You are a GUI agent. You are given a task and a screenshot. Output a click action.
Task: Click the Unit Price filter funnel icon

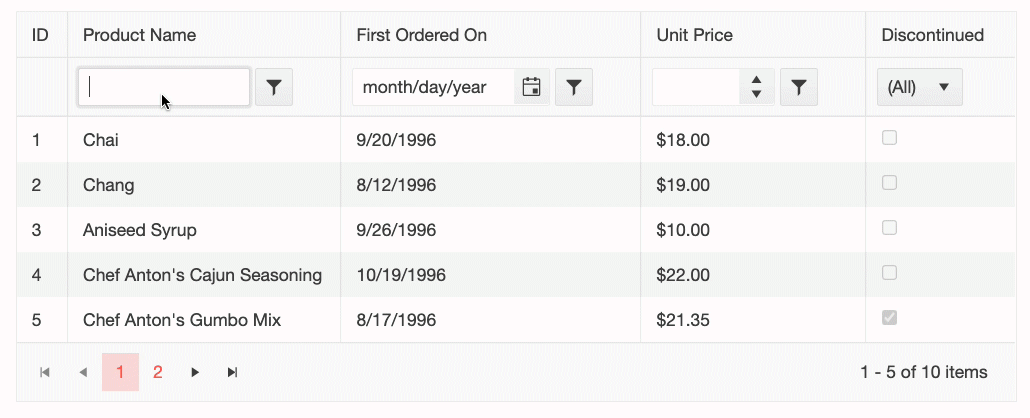coord(798,88)
